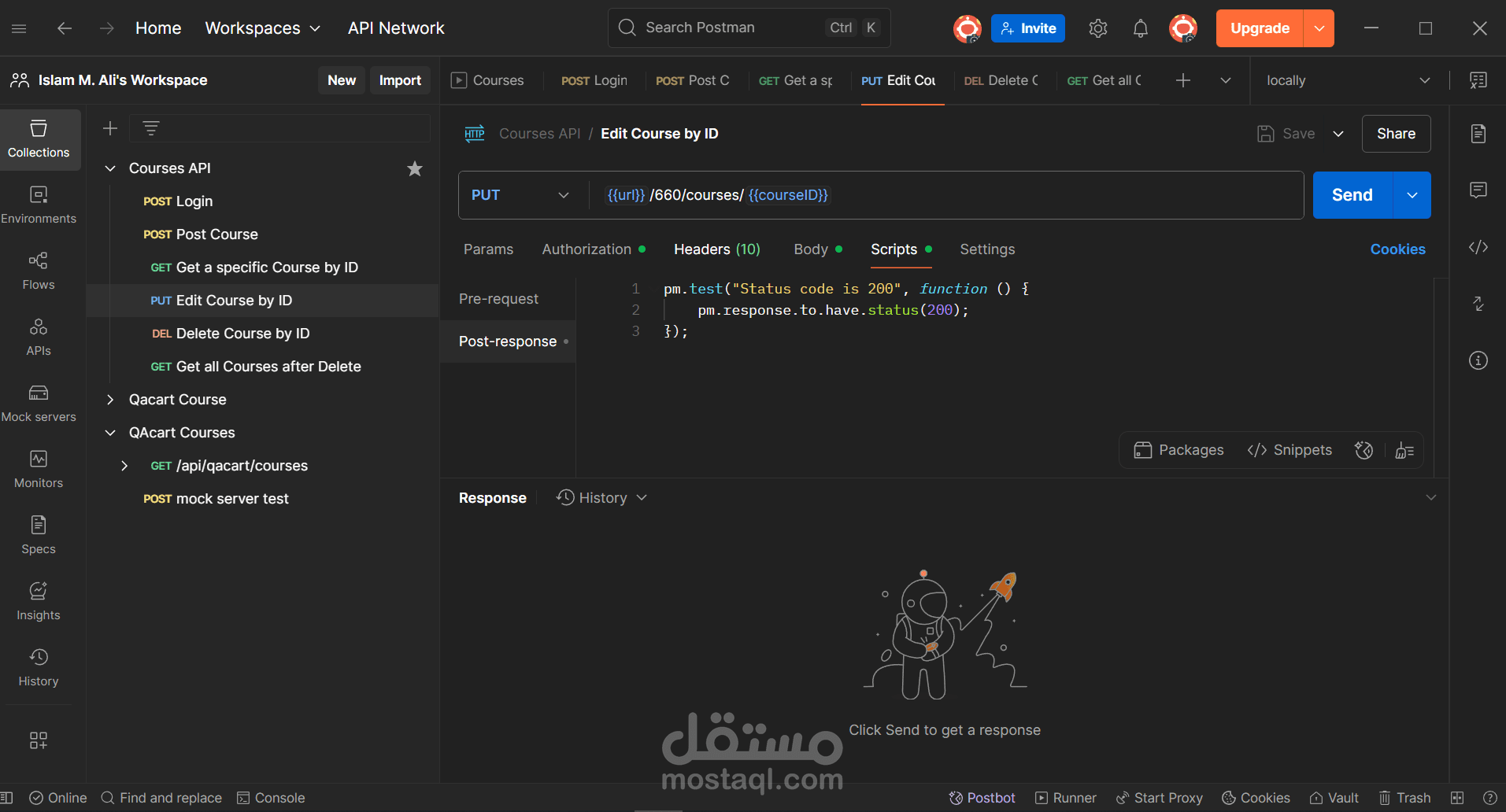
Task: Click the Send button
Action: (1352, 195)
